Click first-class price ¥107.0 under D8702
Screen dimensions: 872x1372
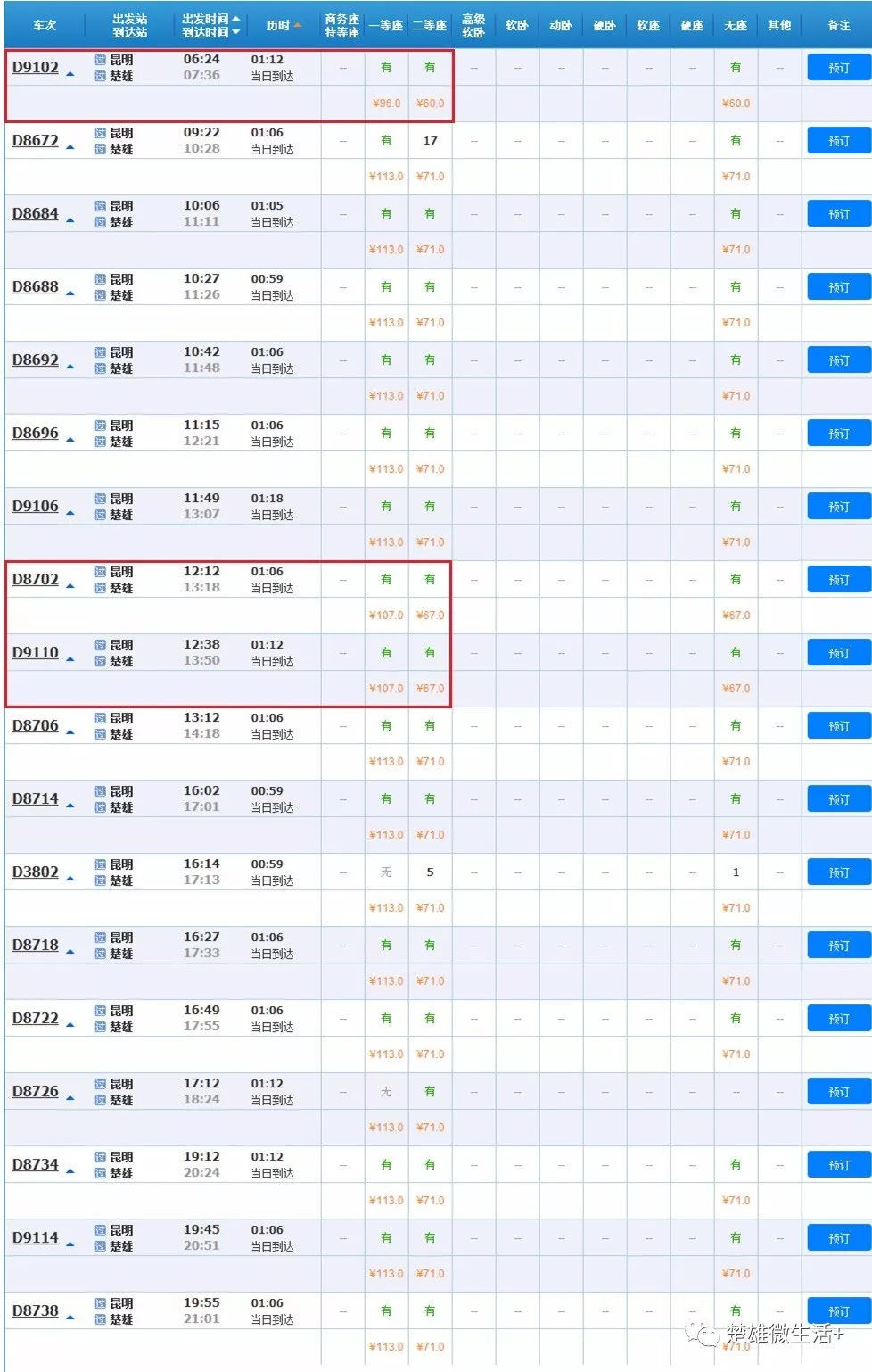coord(386,616)
